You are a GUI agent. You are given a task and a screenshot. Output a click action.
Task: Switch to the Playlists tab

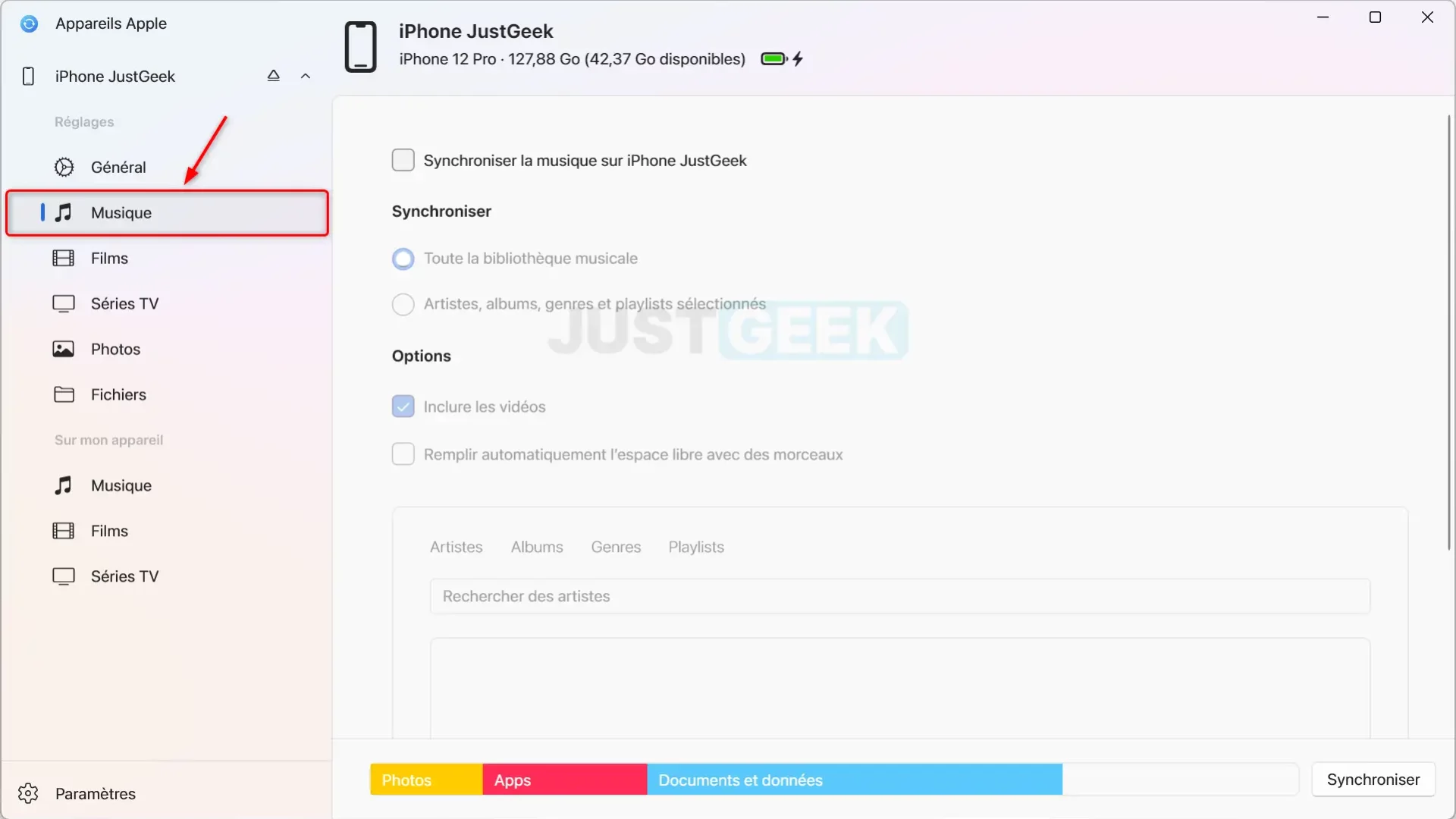tap(696, 546)
